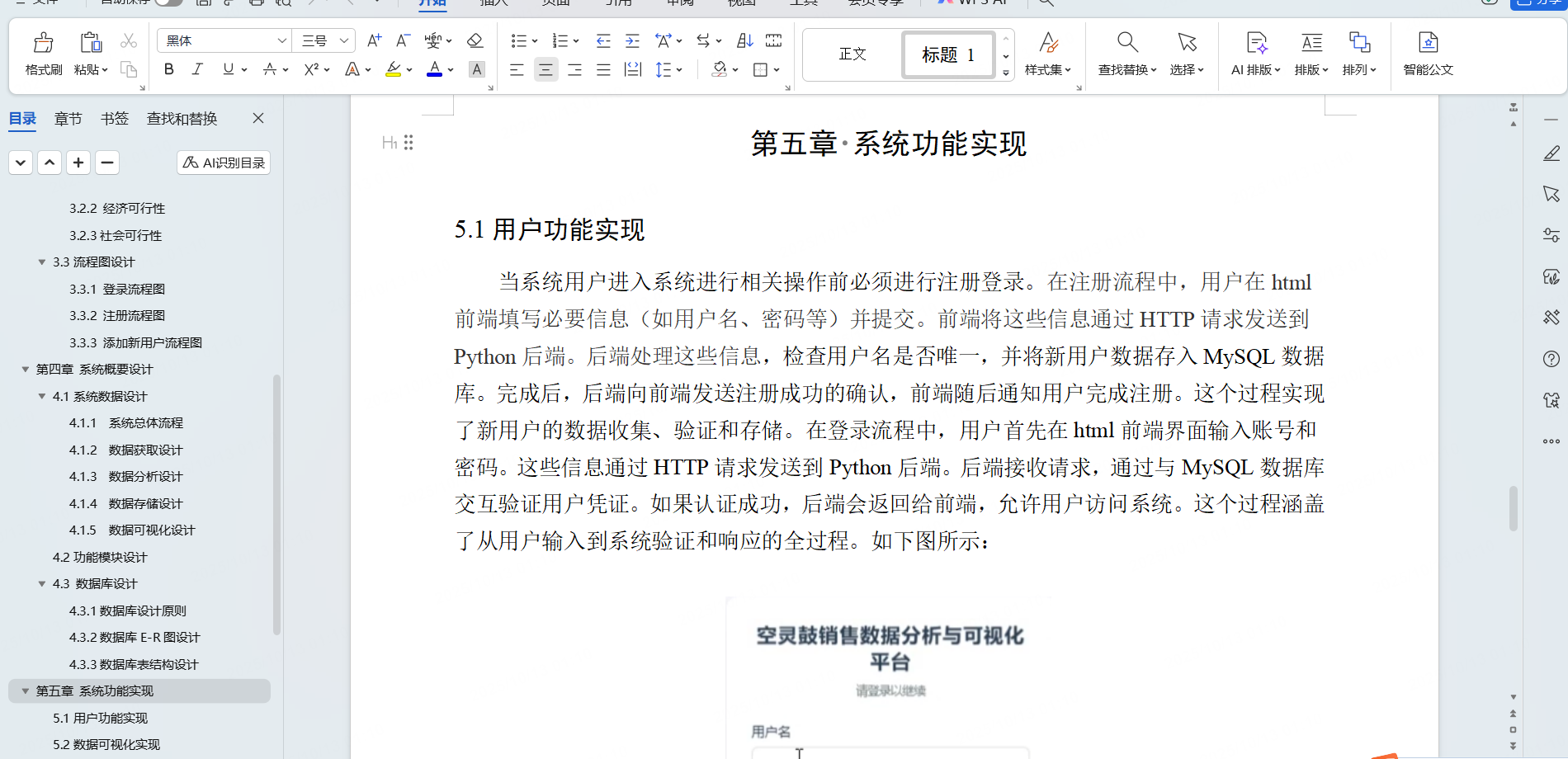Select 5.2 数据可视化实现 in the outline
The width and height of the screenshot is (1568, 759).
[106, 744]
